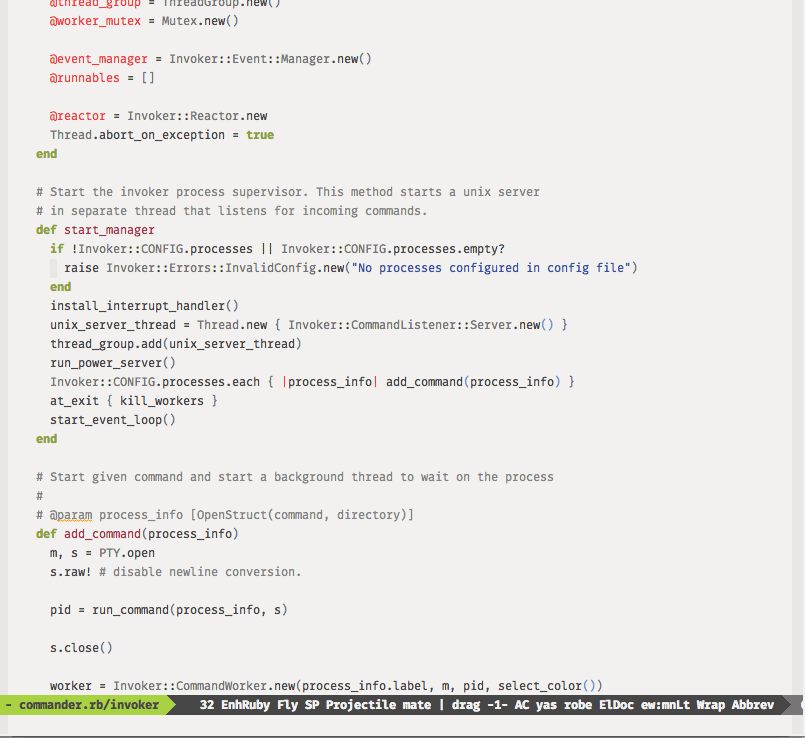Click the modified-status dash before the buffer name

[9, 705]
